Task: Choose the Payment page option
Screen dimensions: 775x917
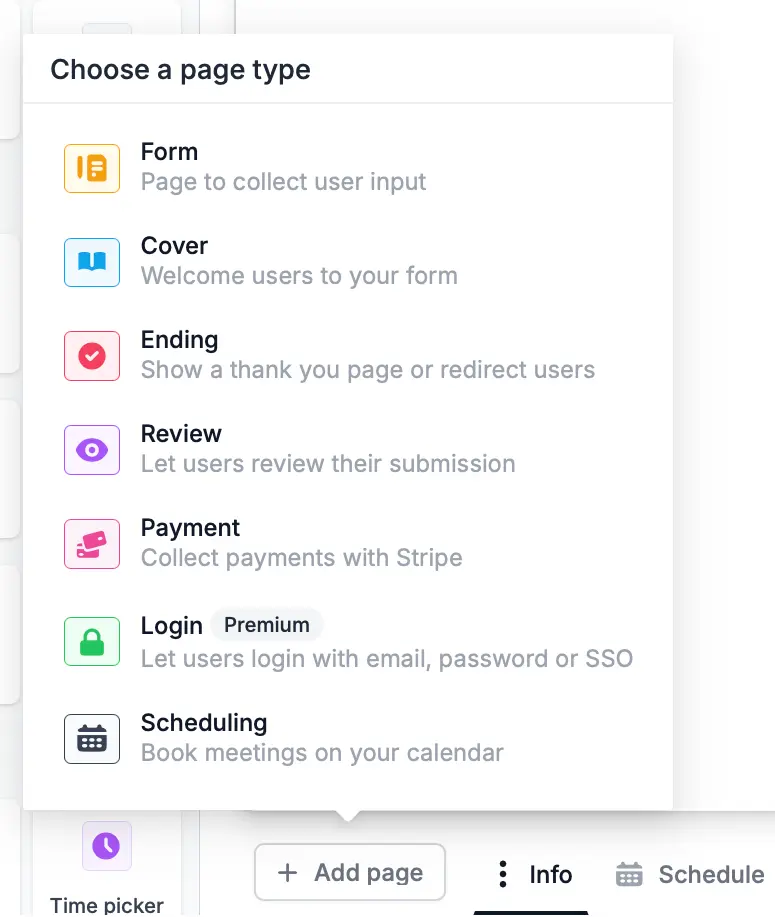Action: coord(348,544)
